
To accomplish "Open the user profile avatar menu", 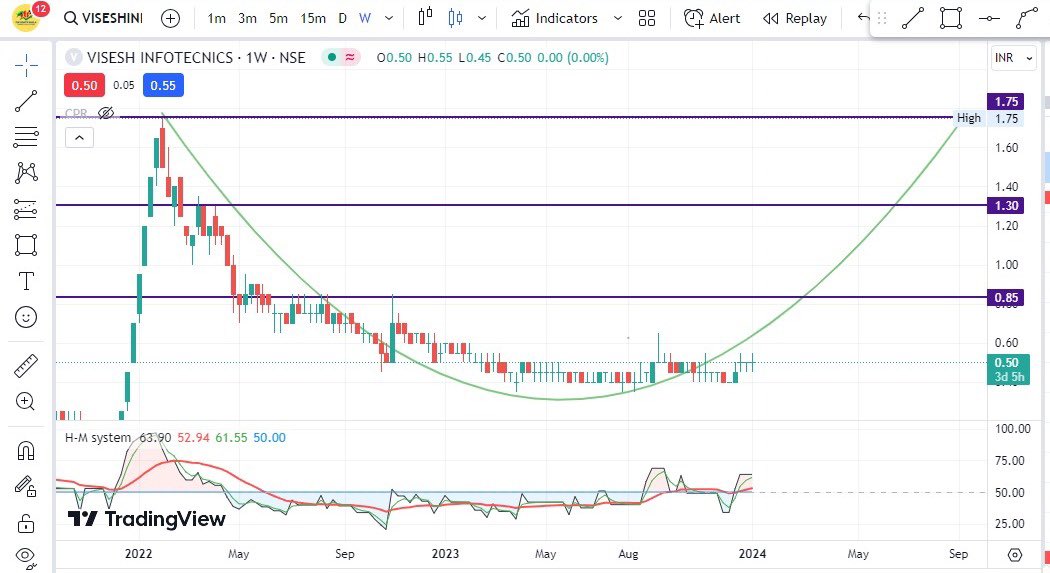I will point(25,17).
